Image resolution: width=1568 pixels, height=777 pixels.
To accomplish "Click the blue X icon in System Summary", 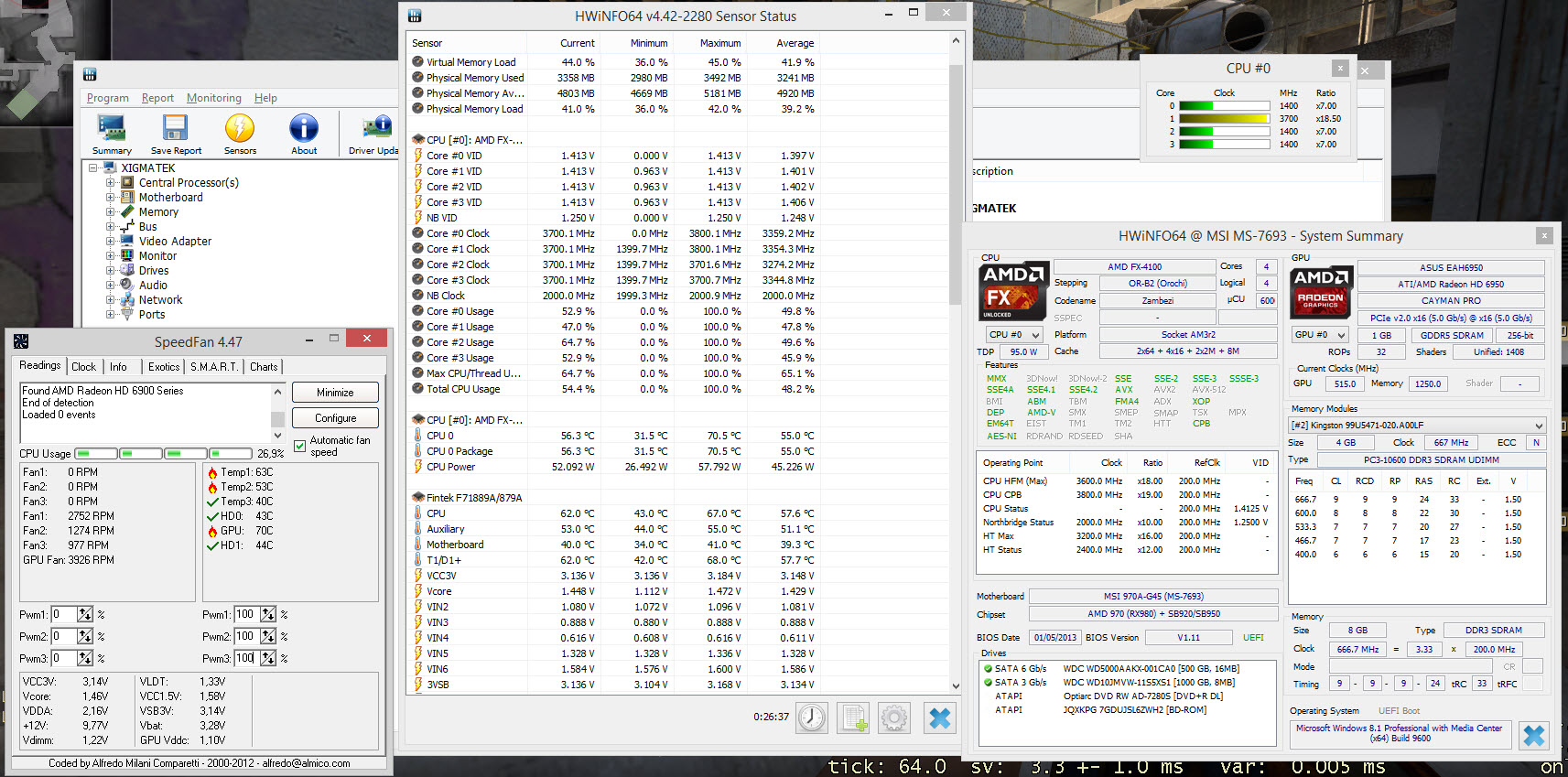I will 1534,735.
